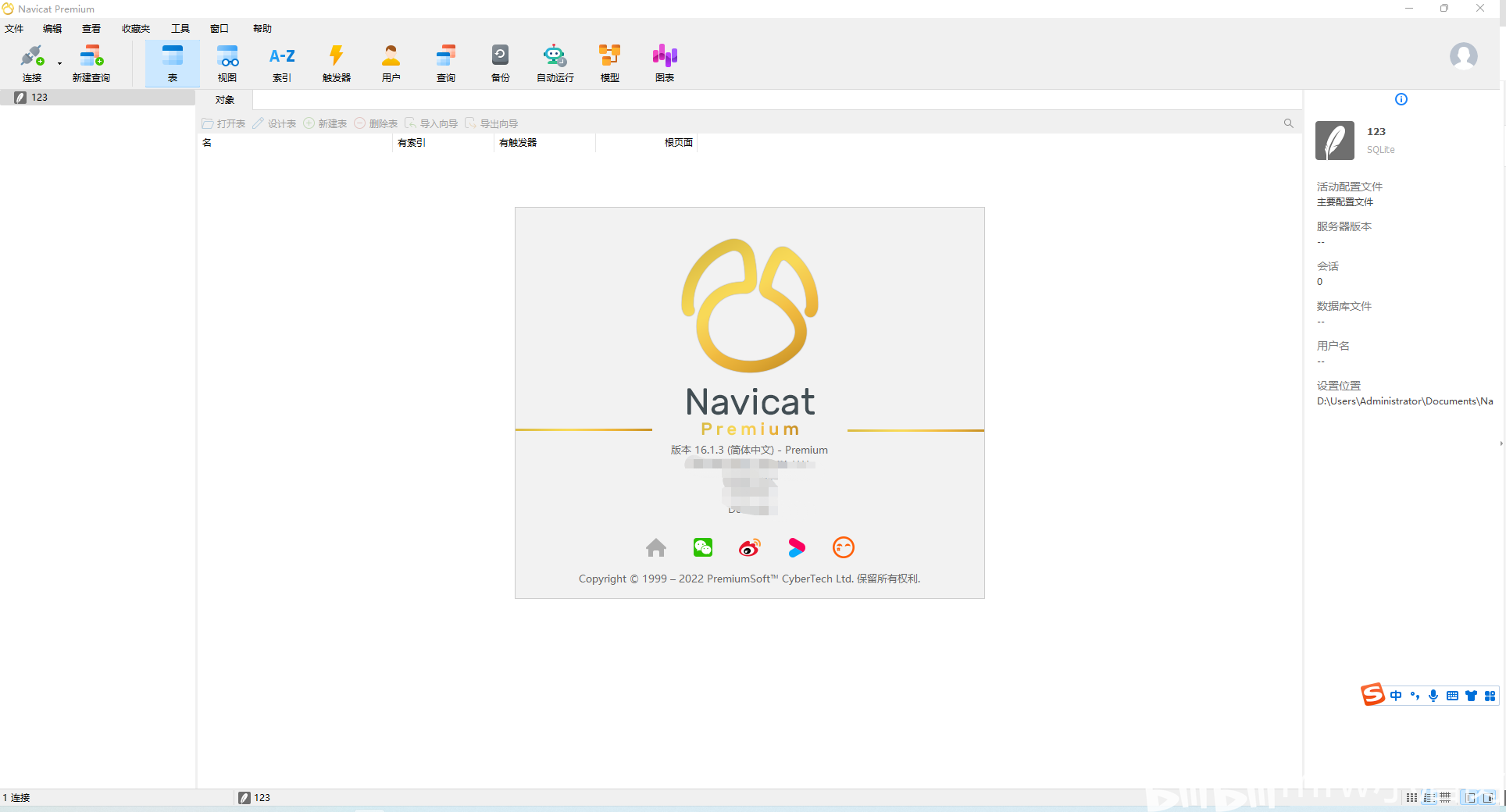The image size is (1506, 812).
Task: Open the 文件 menu
Action: [14, 29]
